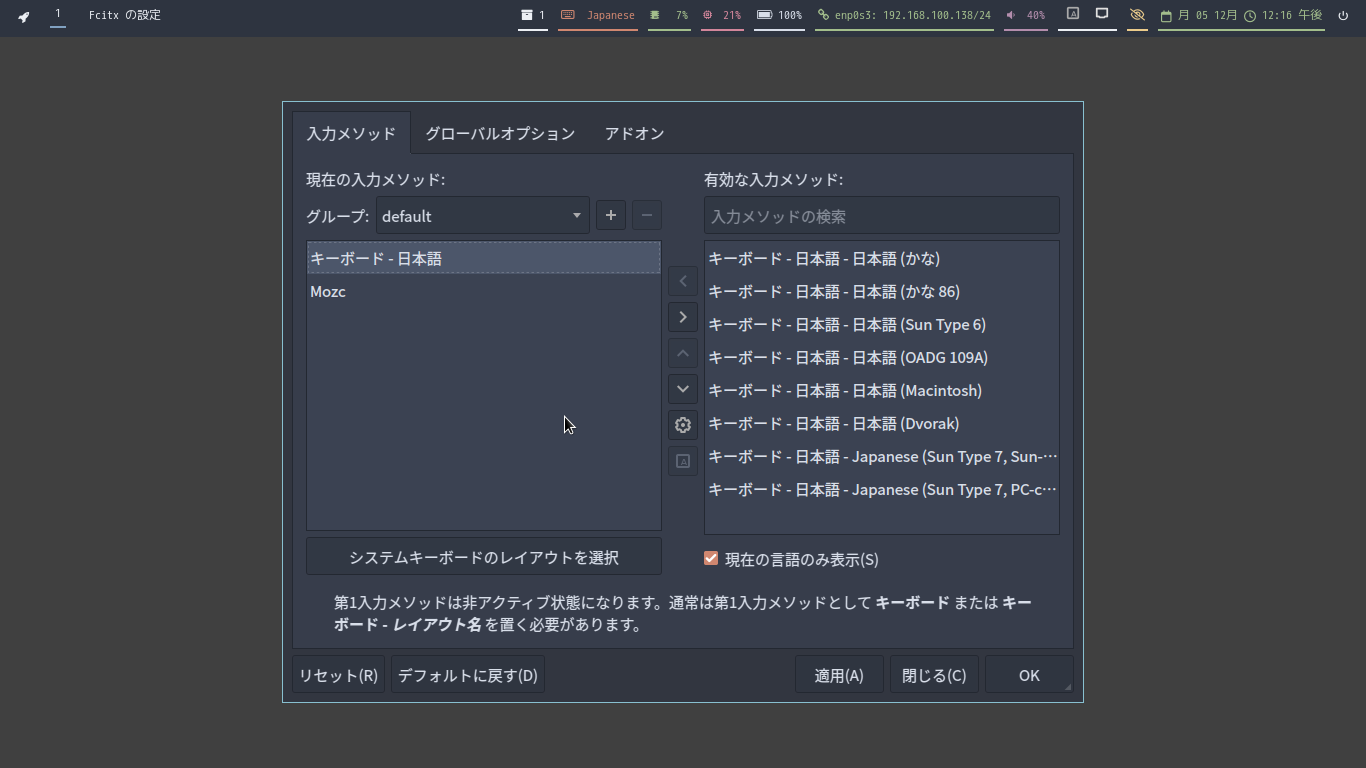Viewport: 1366px width, 768px height.
Task: Select workspace 1 in top bar
Action: [58, 14]
